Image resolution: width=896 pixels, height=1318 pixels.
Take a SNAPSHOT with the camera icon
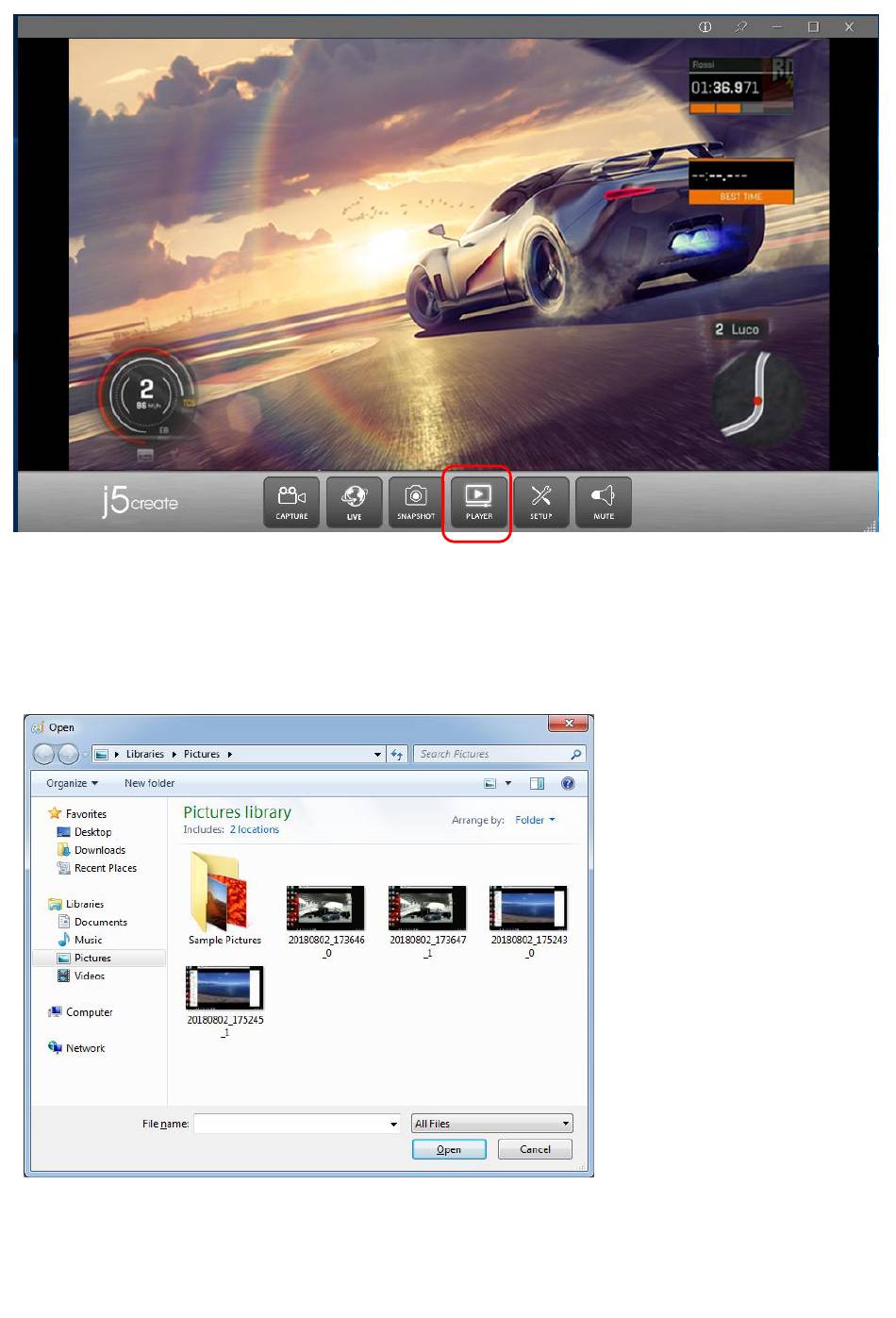(416, 501)
